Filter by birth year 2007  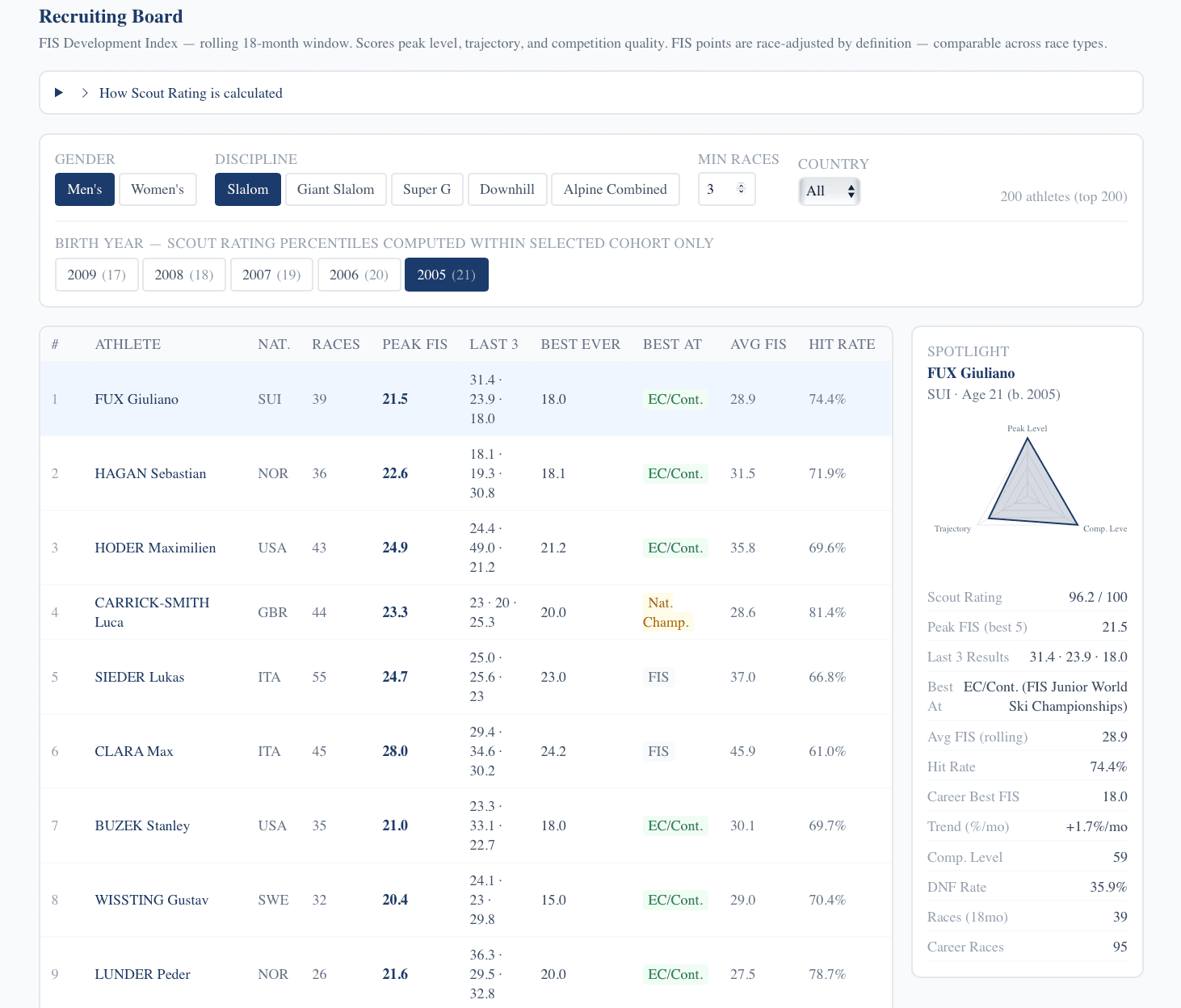[x=271, y=275]
